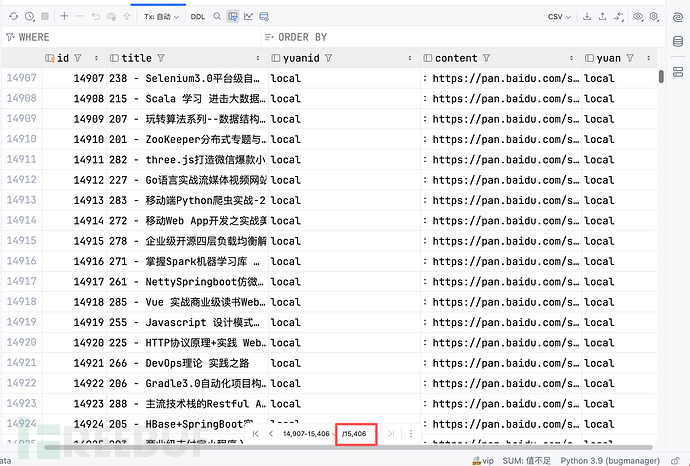
Task: Open CSV export format dropdown
Action: pos(559,17)
